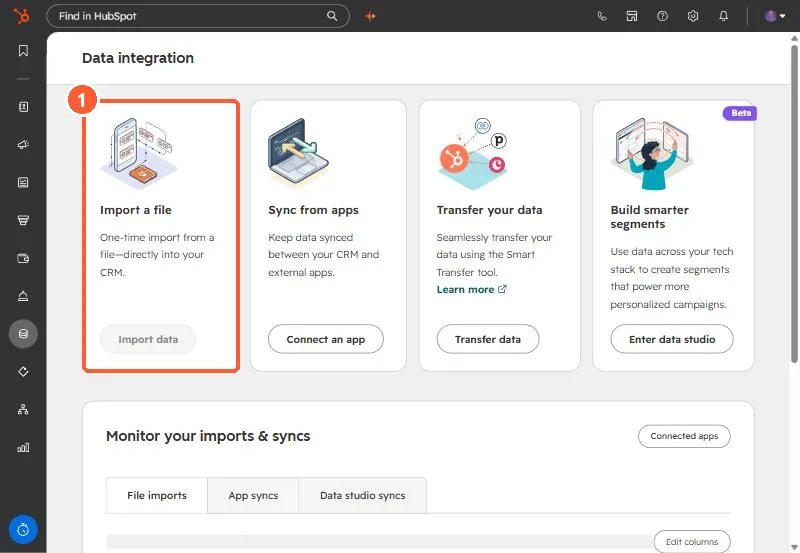This screenshot has height=553, width=800.
Task: Open the Data Management database sidebar icon
Action: click(x=23, y=334)
